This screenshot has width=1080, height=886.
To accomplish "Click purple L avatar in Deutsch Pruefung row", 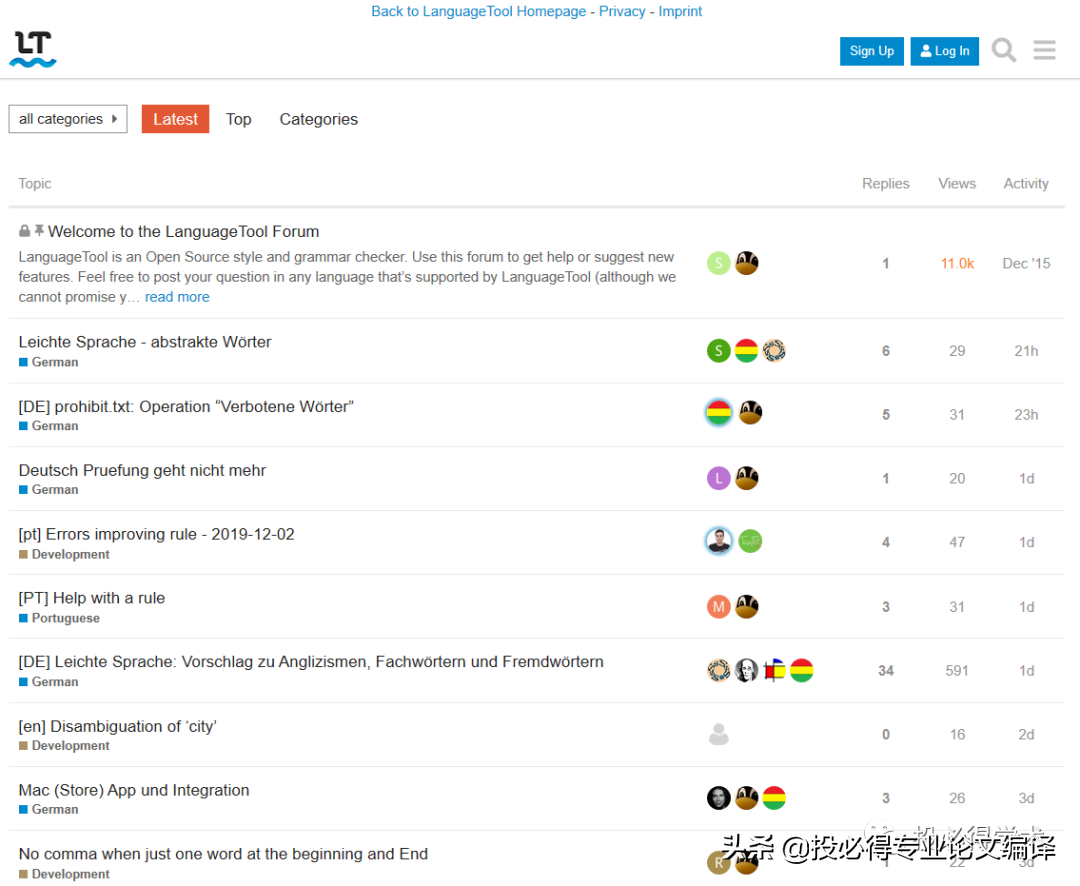I will click(718, 478).
